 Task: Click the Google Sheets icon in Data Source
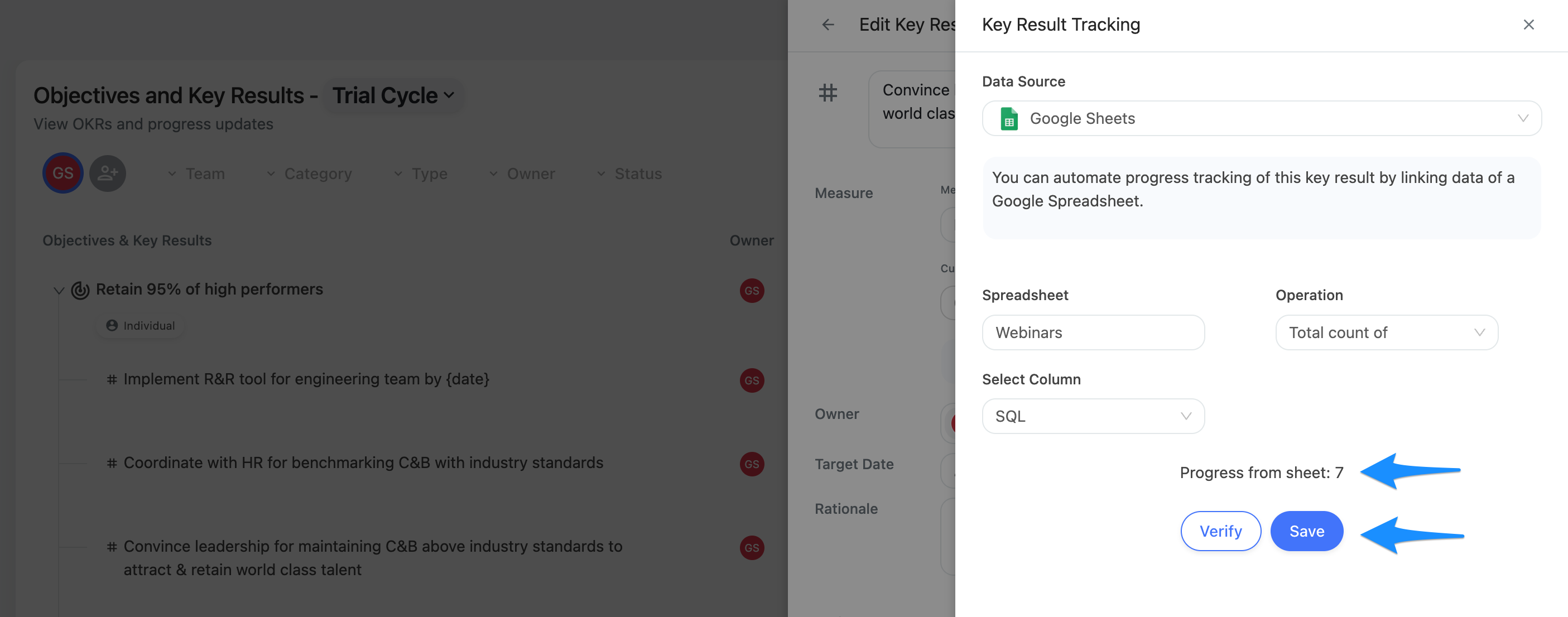pos(1009,119)
